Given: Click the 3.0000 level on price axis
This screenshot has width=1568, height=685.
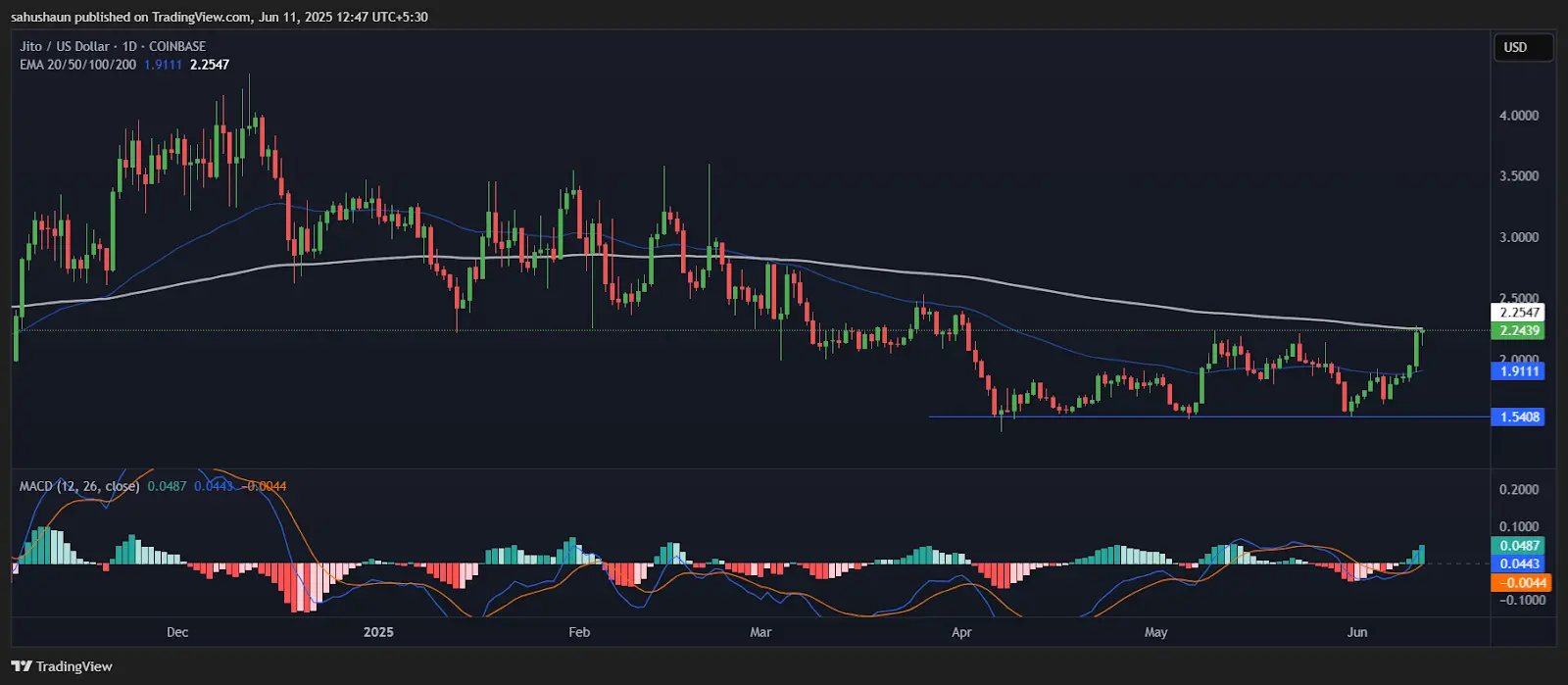Looking at the screenshot, I should (1519, 237).
